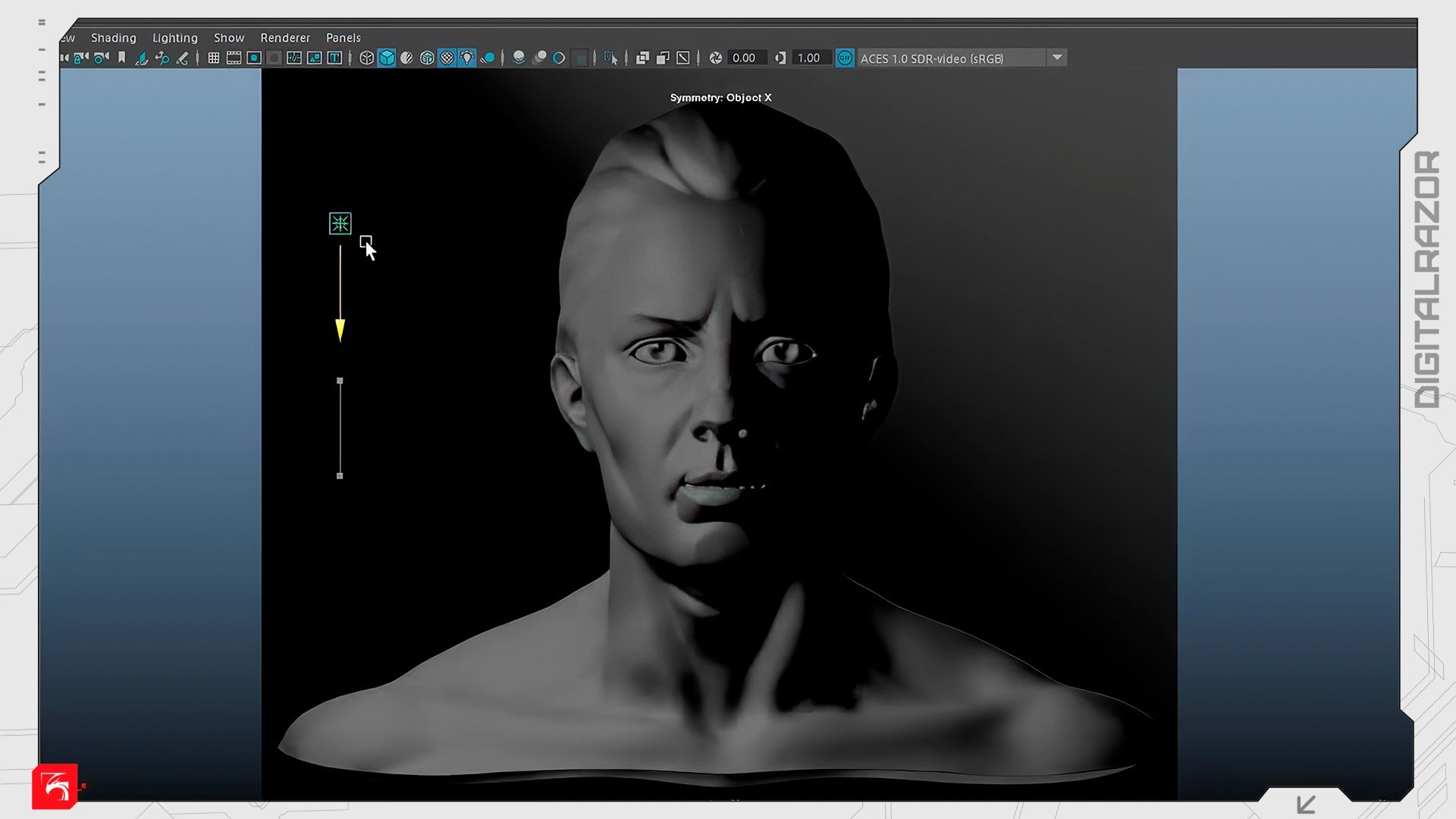Click the textured display checker icon
This screenshot has width=1456, height=819.
[447, 58]
